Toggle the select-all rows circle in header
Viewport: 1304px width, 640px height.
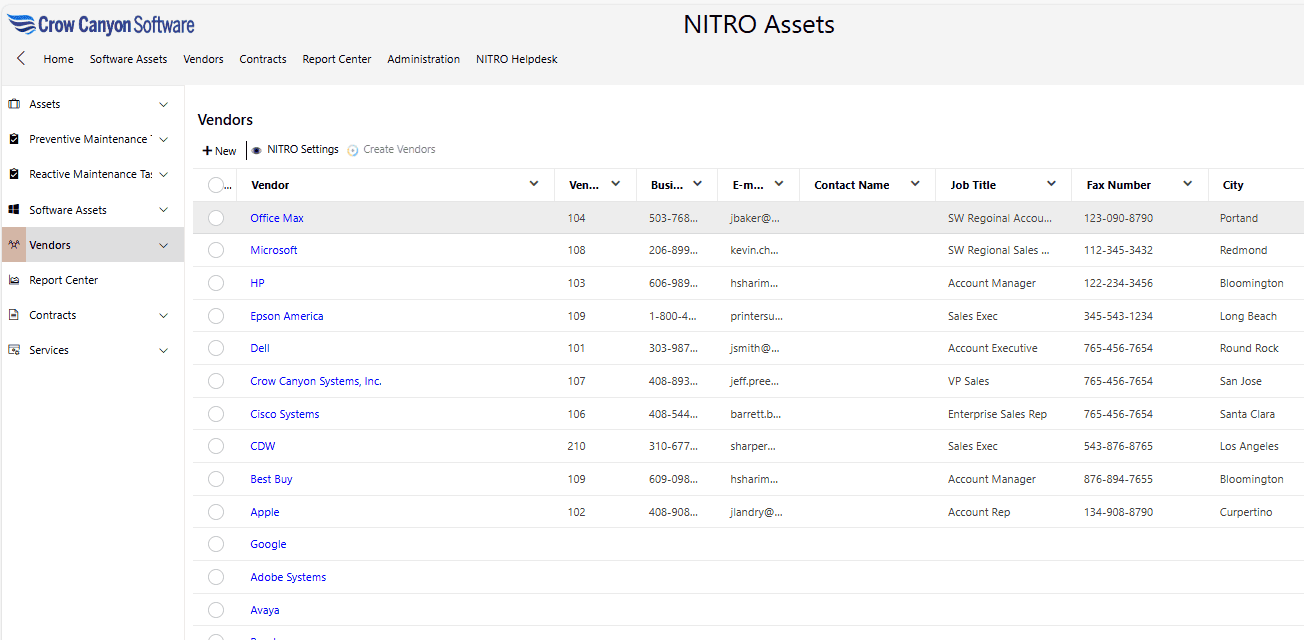point(216,185)
